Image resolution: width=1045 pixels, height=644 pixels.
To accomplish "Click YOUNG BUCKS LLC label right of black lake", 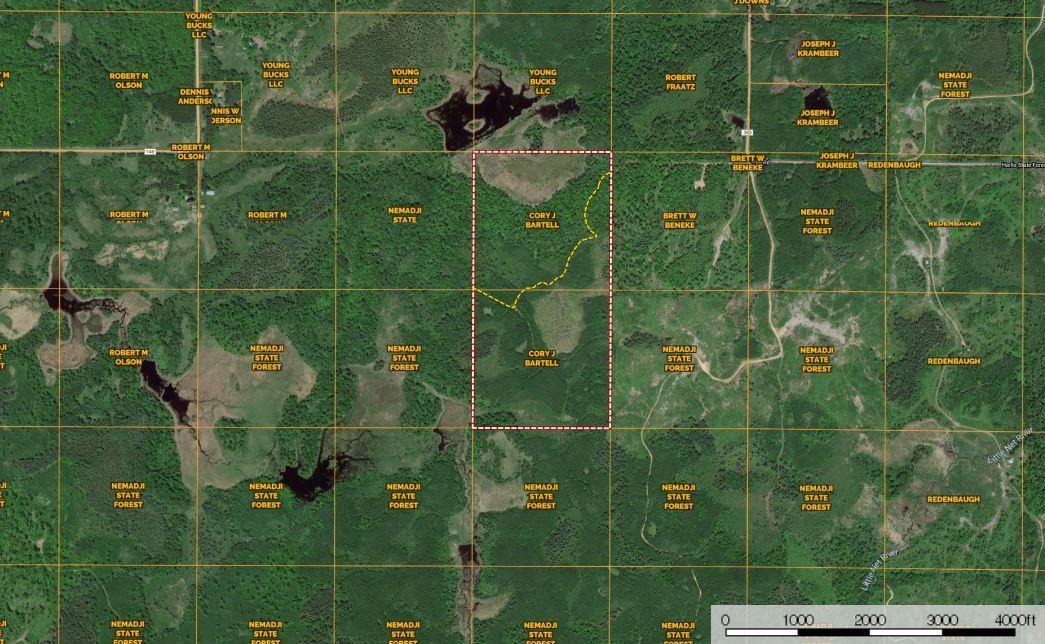I will pyautogui.click(x=542, y=81).
